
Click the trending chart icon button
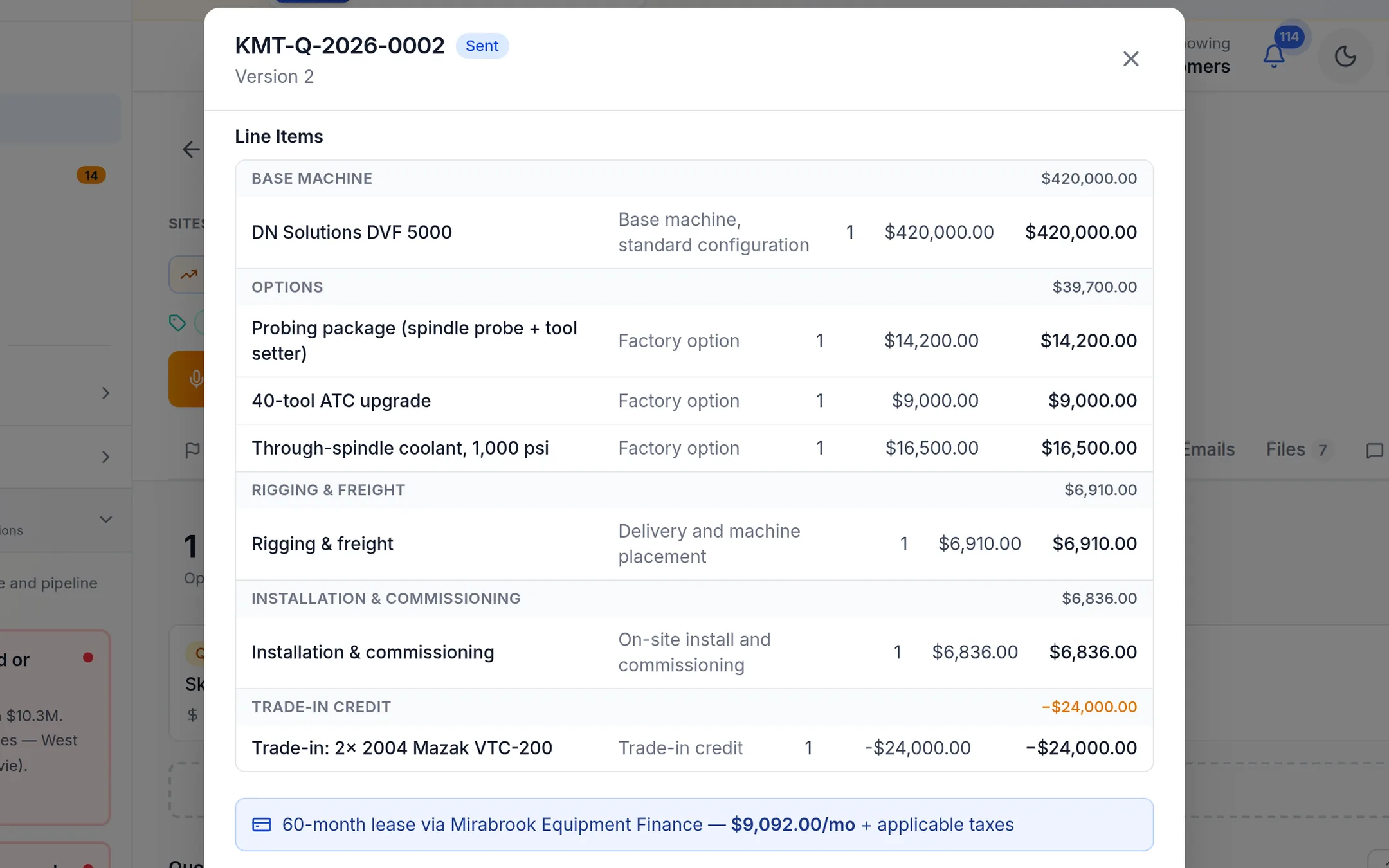pyautogui.click(x=188, y=275)
